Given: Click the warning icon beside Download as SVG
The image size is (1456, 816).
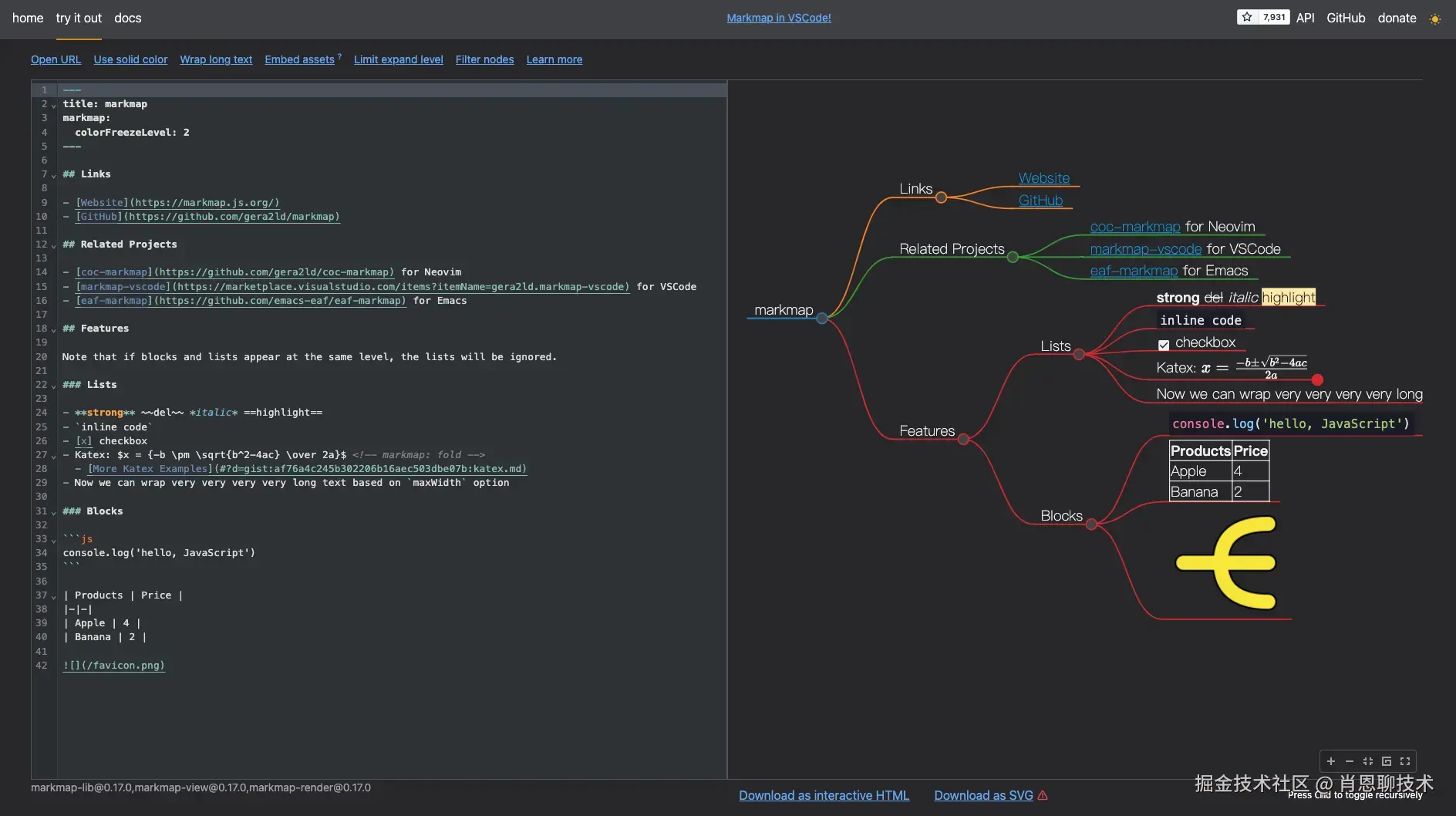Looking at the screenshot, I should 1043,795.
